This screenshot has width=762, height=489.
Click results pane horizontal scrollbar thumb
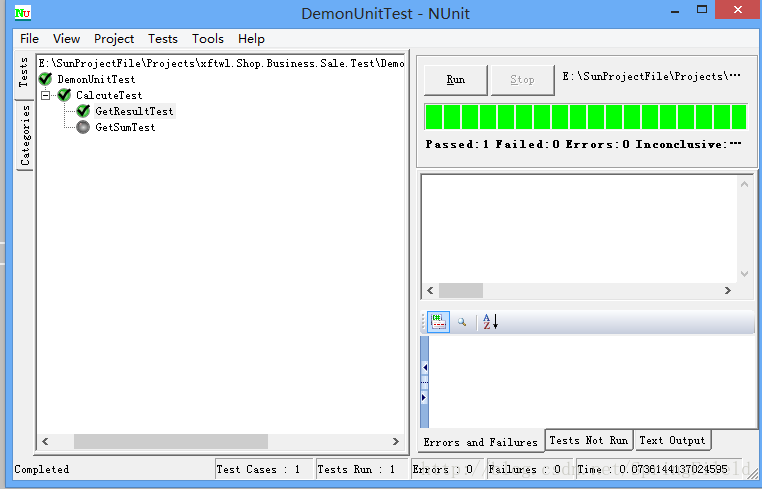[461, 290]
